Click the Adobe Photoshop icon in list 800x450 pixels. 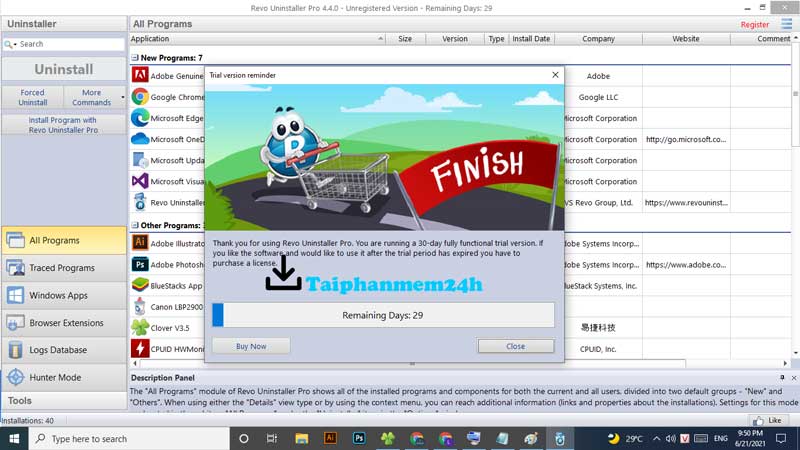click(140, 264)
